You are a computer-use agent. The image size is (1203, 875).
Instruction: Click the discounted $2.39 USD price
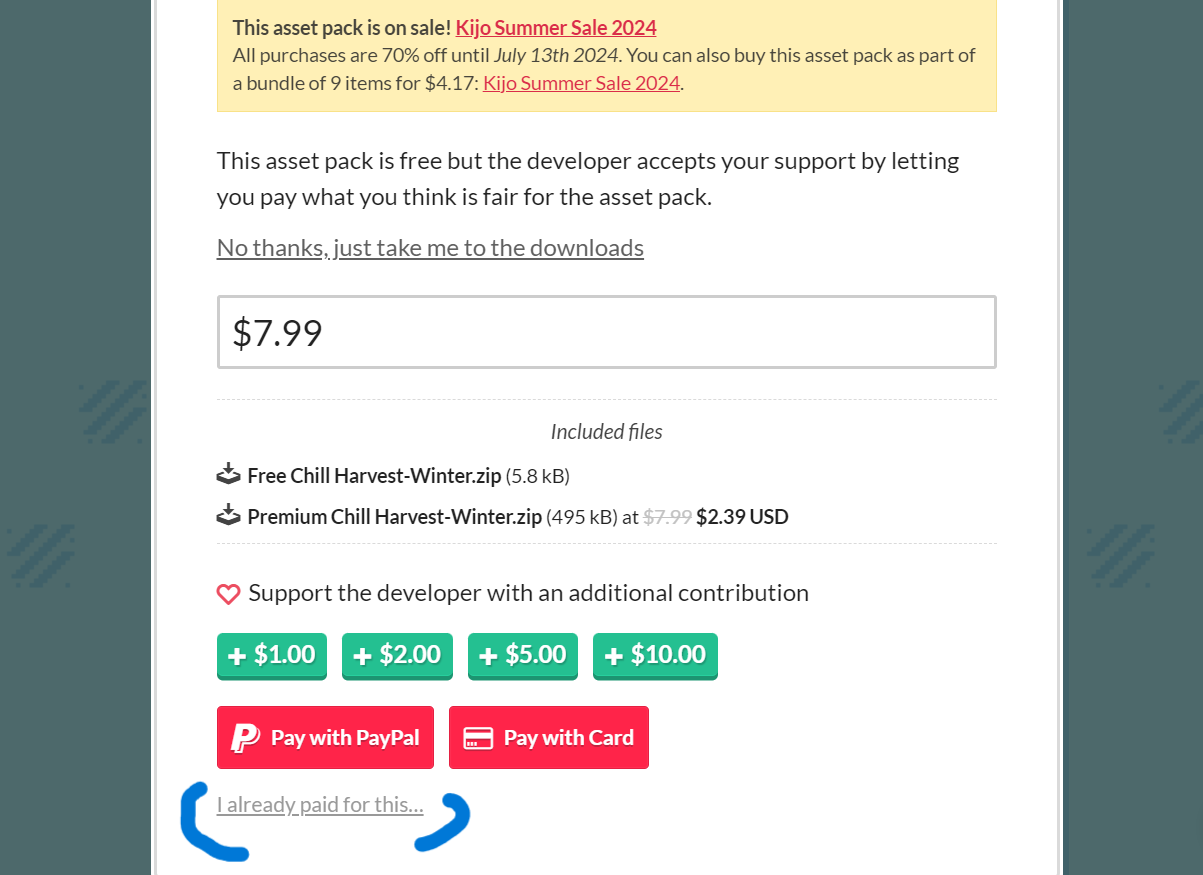(742, 517)
